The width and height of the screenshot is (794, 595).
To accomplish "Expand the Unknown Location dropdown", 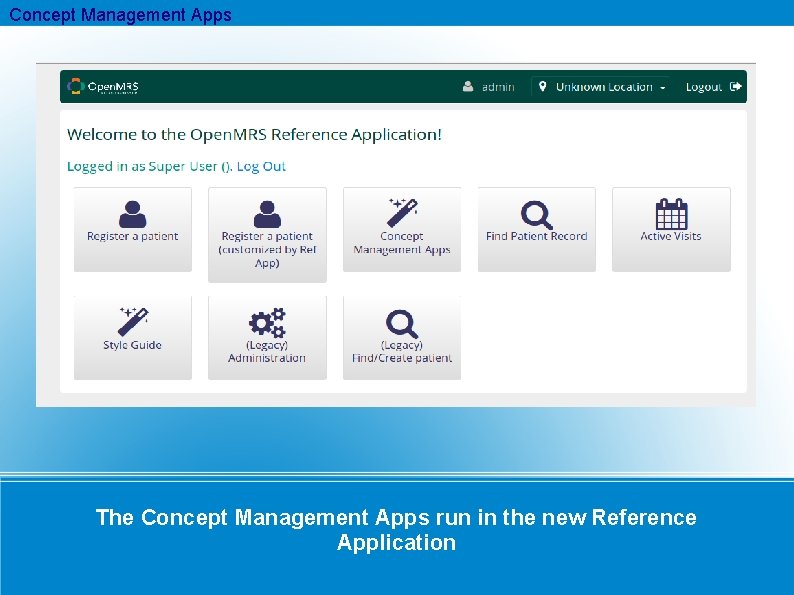I will (602, 87).
